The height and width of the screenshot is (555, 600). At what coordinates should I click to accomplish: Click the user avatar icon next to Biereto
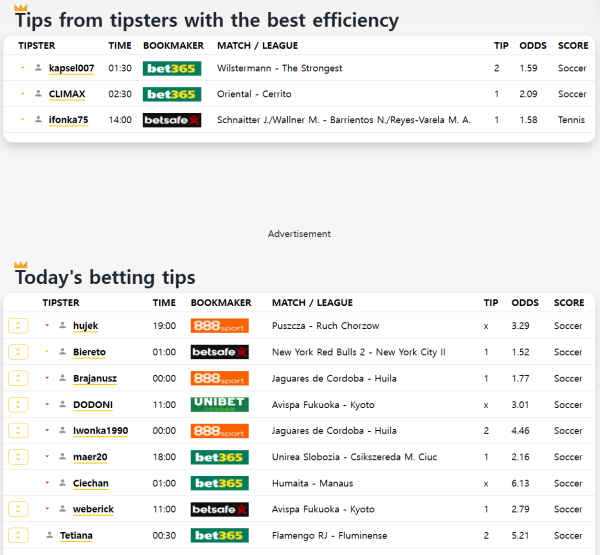point(62,352)
